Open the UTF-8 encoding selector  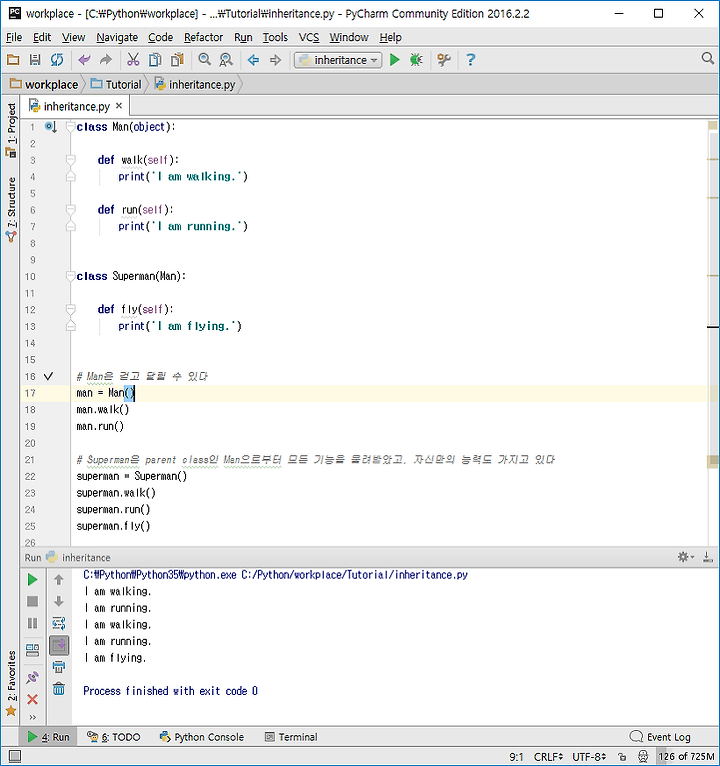pos(589,757)
